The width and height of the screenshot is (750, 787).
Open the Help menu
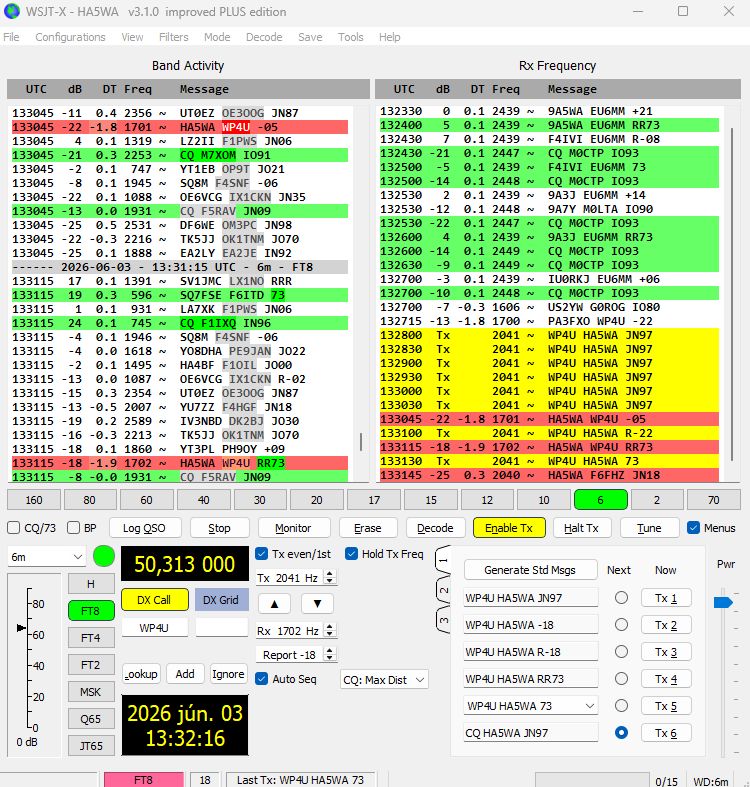coord(390,37)
